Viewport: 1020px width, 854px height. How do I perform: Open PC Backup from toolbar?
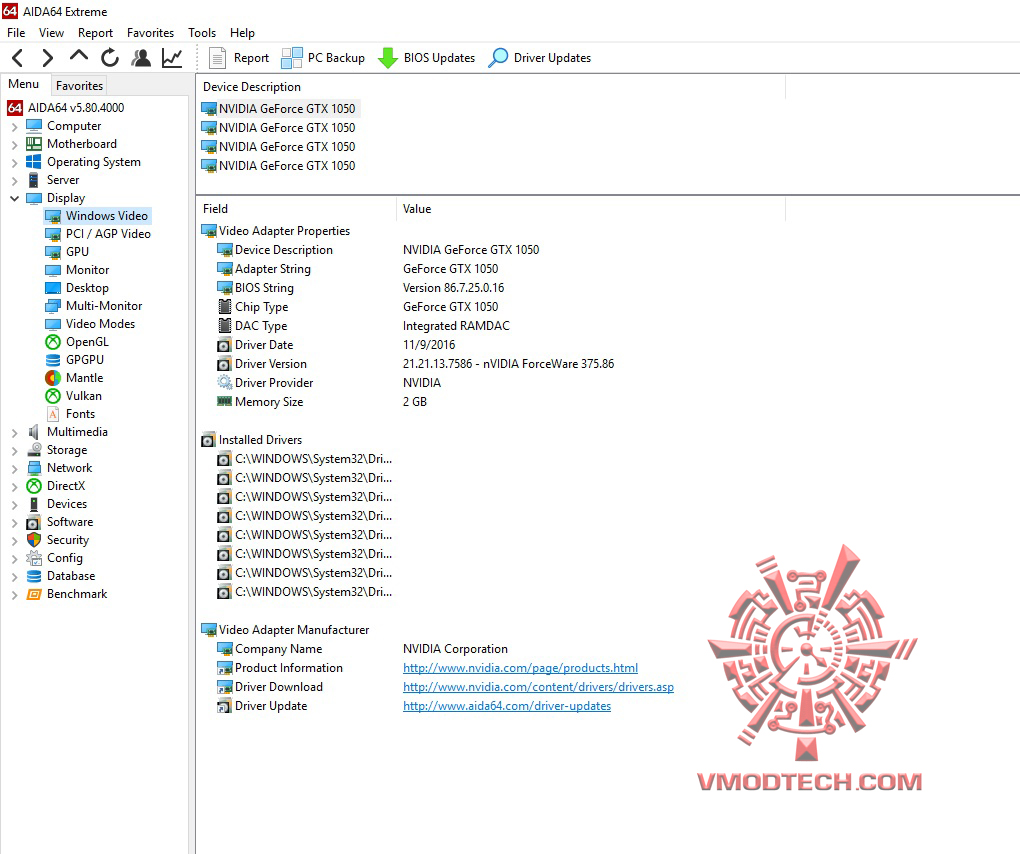point(323,58)
